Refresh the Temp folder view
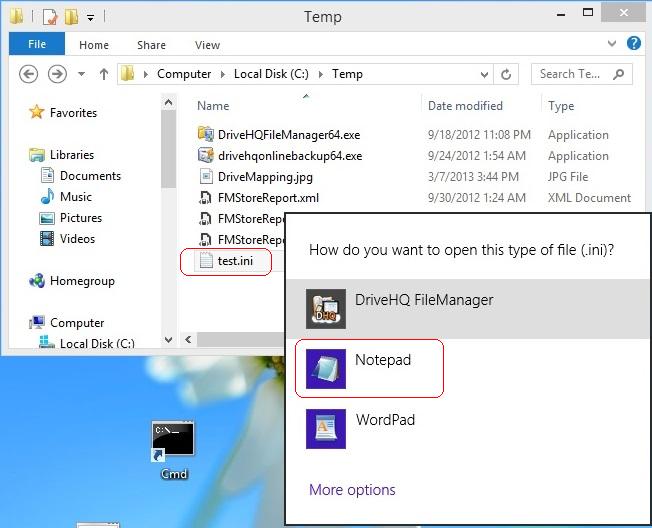The height and width of the screenshot is (528, 652). tap(507, 74)
